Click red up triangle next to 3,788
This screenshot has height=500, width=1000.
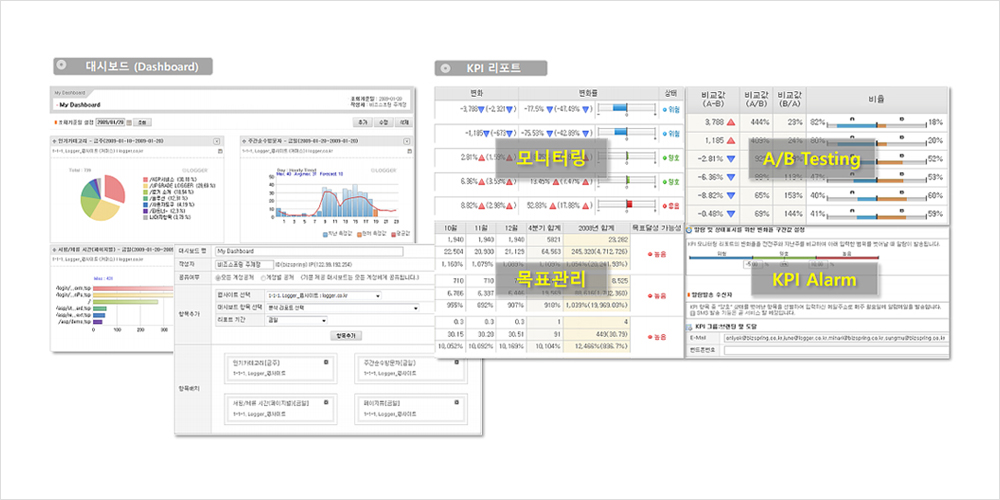[x=731, y=122]
